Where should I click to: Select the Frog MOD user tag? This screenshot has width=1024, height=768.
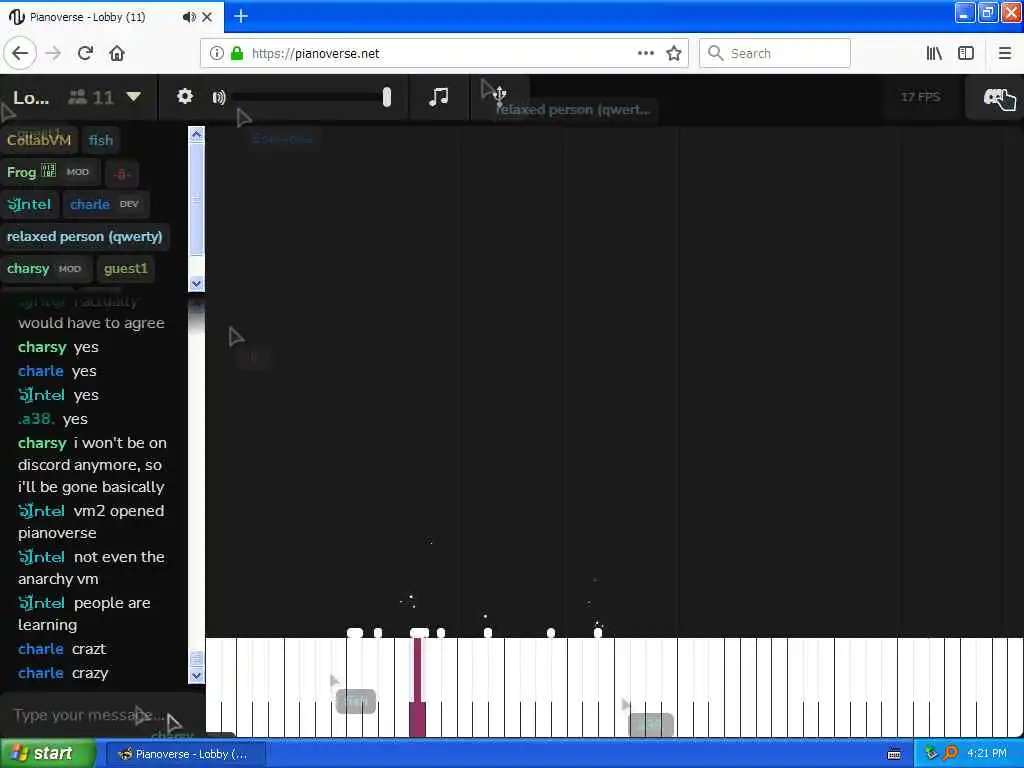click(49, 172)
